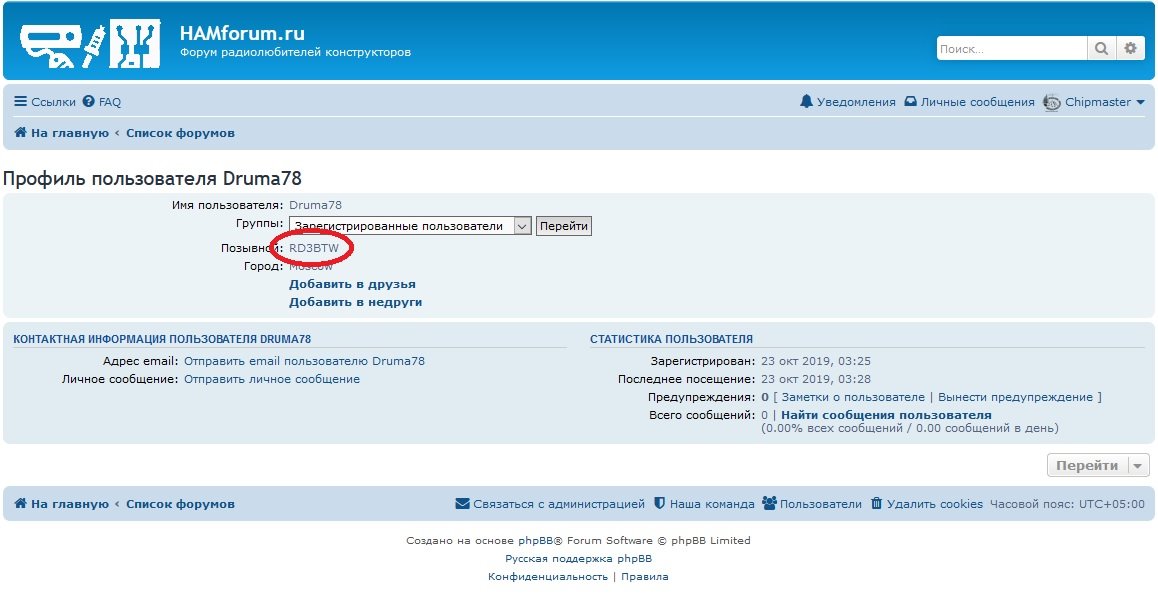Viewport: 1158px width, 602px height.
Task: Click home icon in top breadcrumb
Action: click(20, 133)
